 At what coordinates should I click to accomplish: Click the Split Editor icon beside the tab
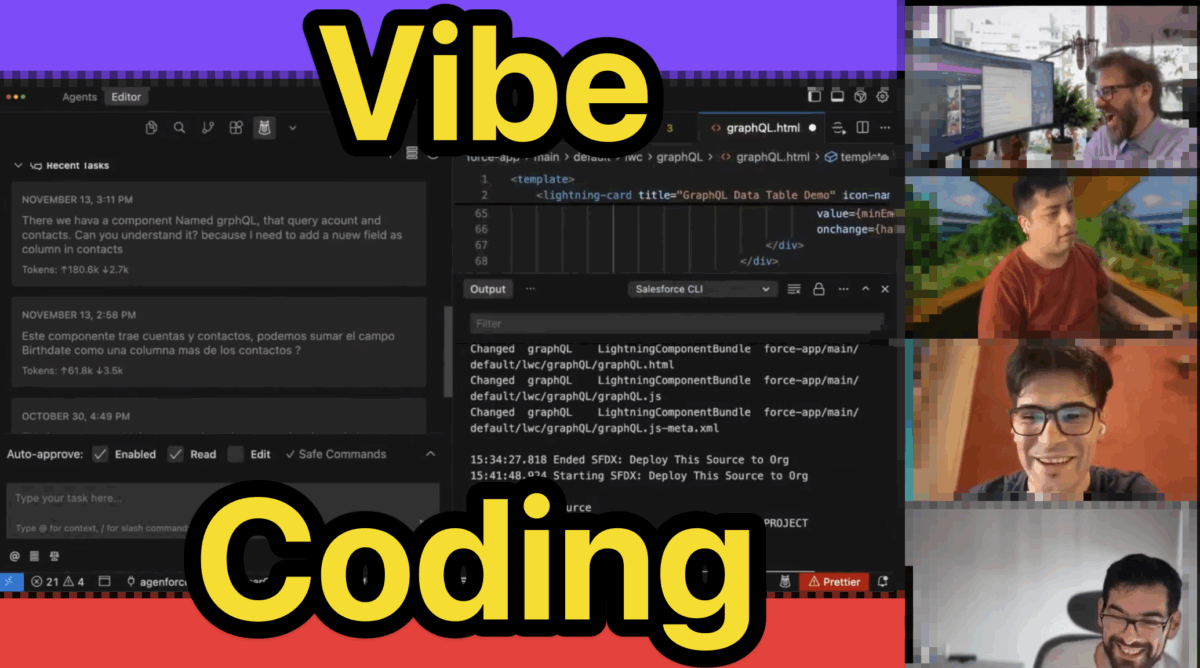(x=862, y=128)
